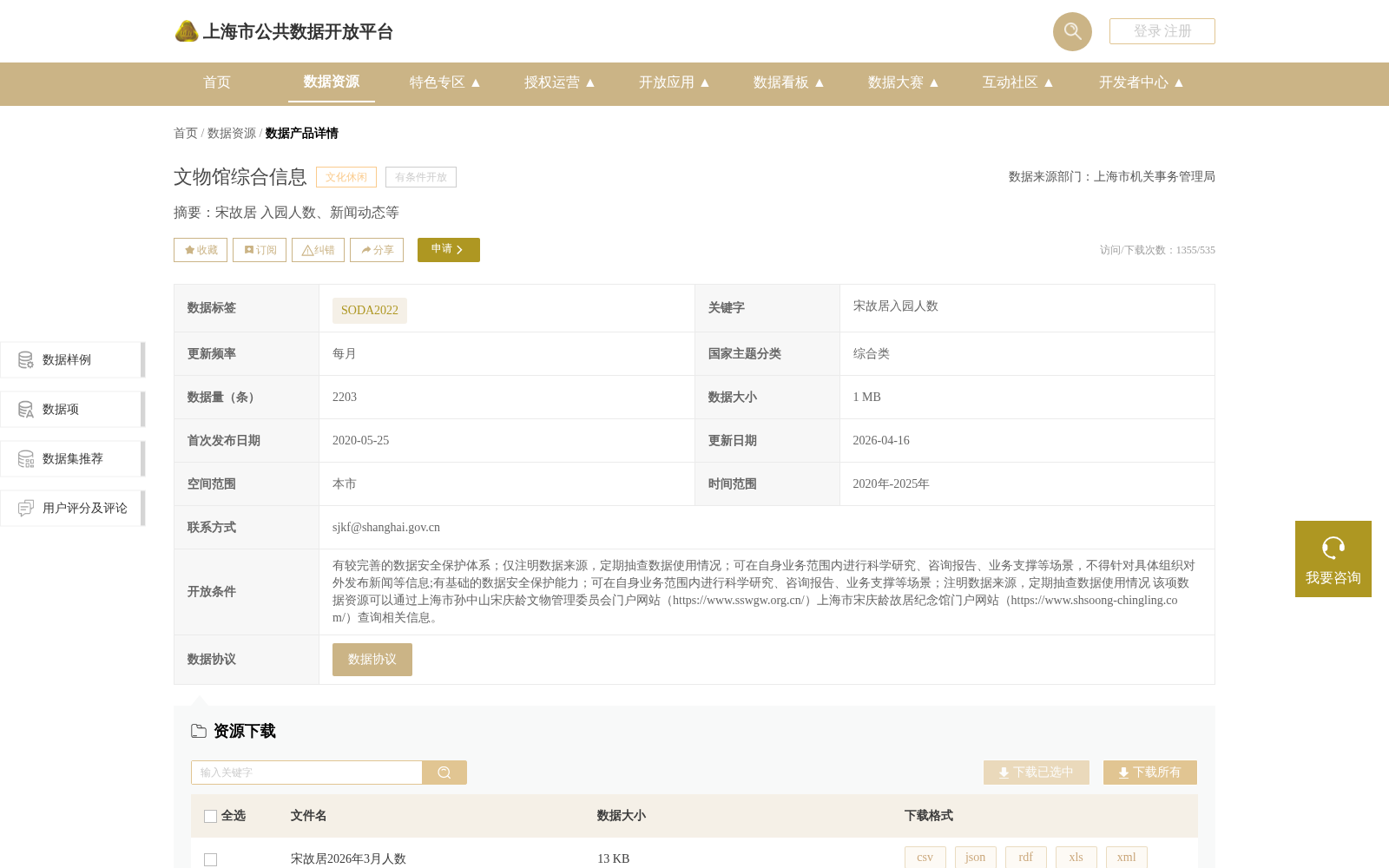Click the 资源下载 folder icon
1389x868 pixels.
click(199, 731)
